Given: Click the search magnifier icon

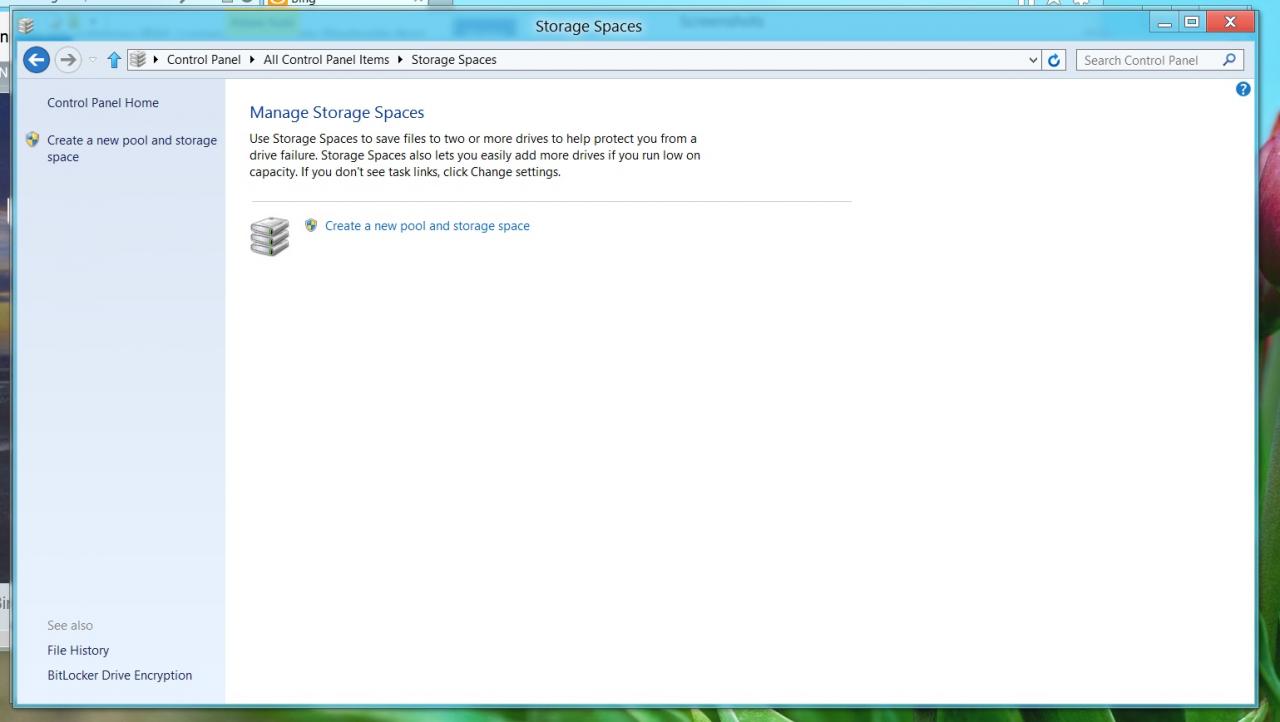Looking at the screenshot, I should (1230, 60).
